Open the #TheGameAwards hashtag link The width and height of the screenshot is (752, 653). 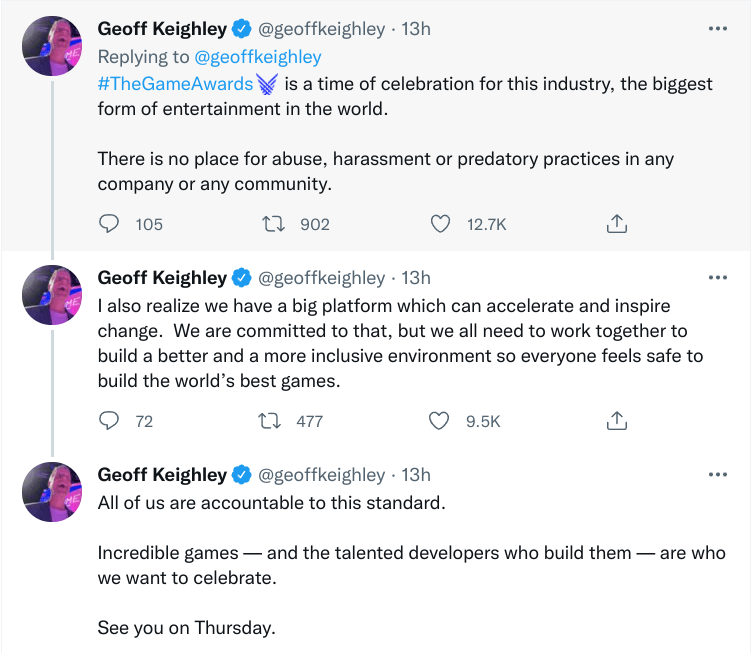click(x=175, y=83)
